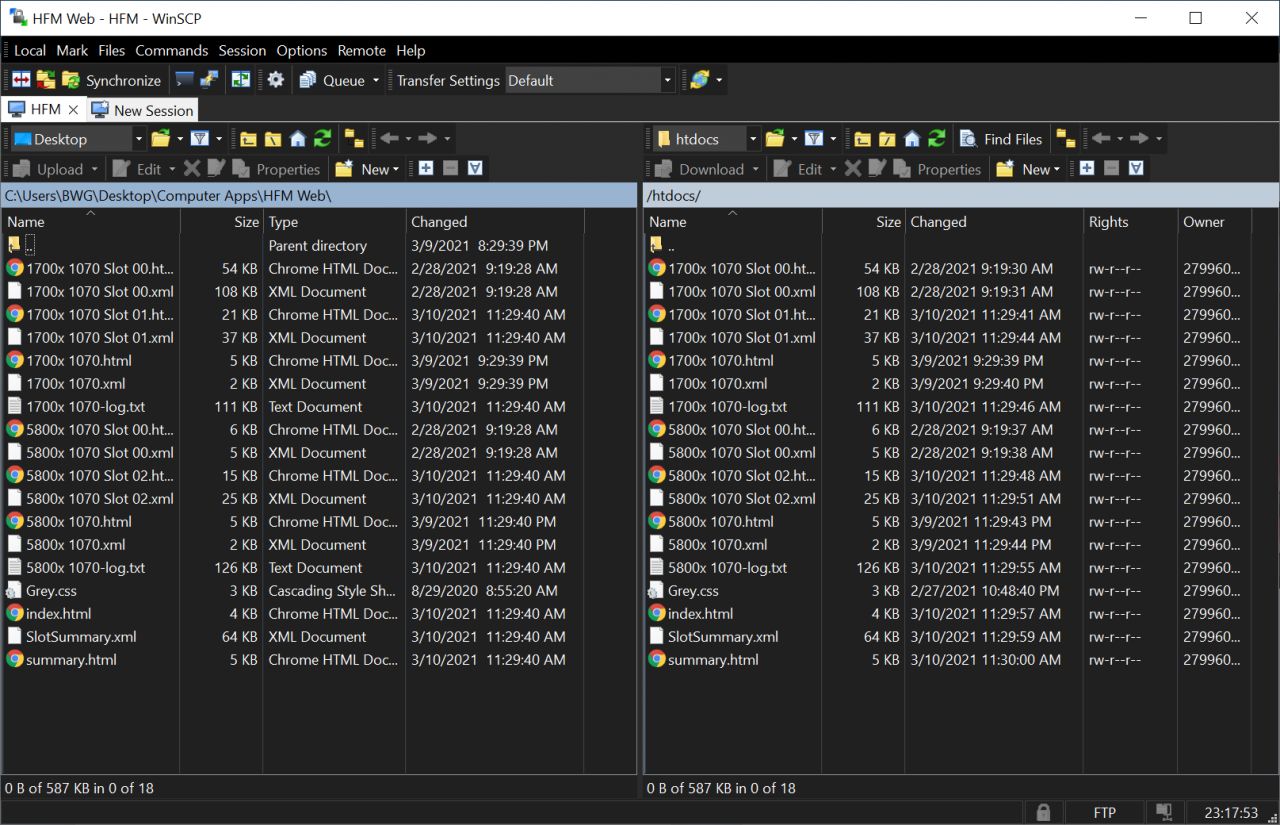
Task: Click the local Select Files plus icon
Action: [x=426, y=169]
